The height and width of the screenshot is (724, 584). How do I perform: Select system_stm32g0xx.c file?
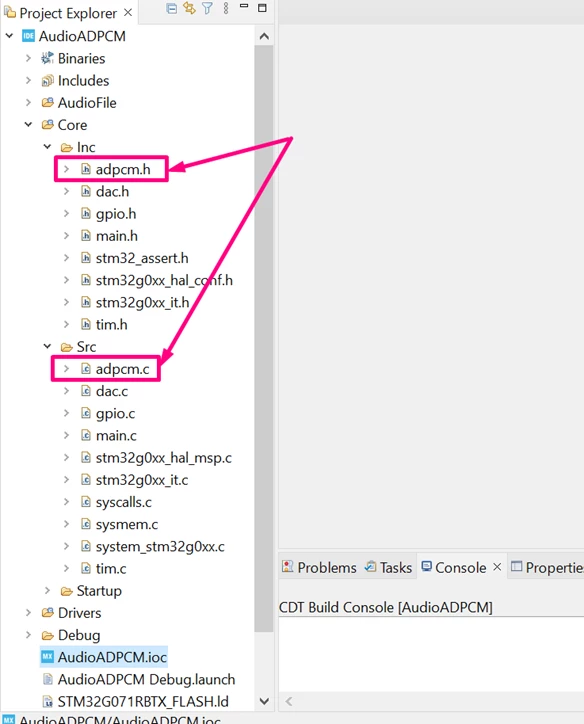tap(160, 546)
